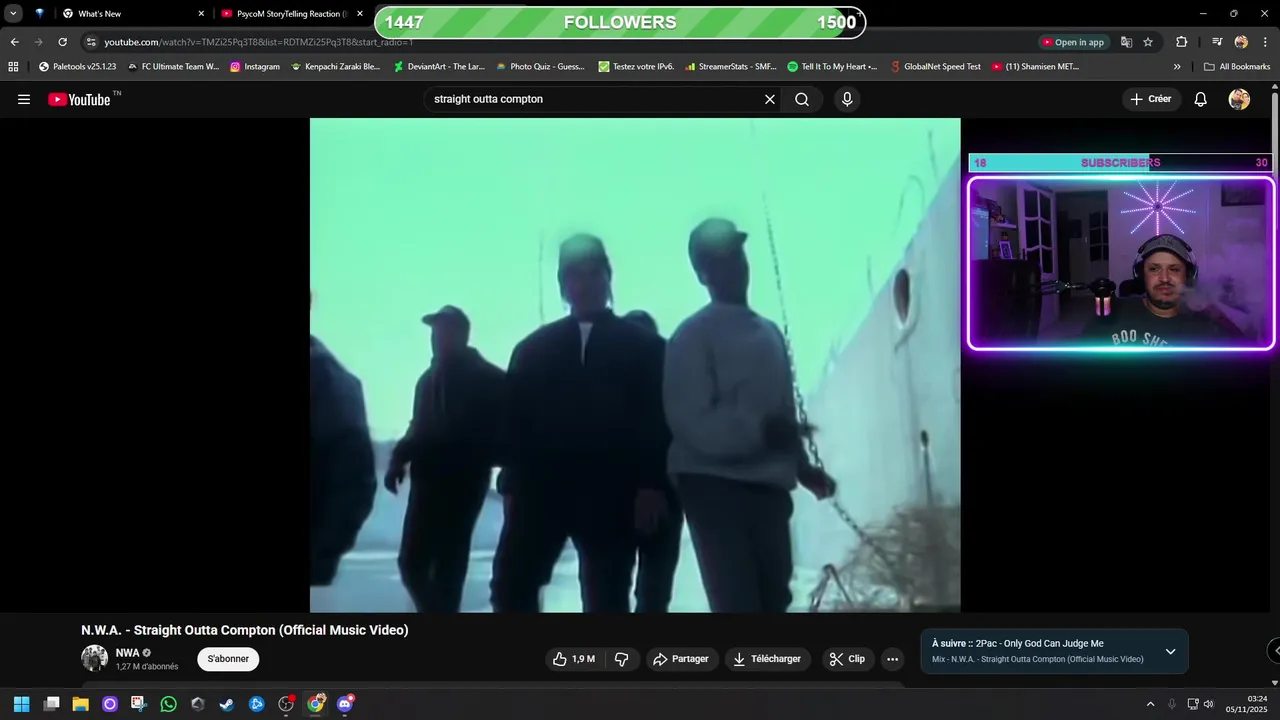Clear the search text with the X
This screenshot has width=1280, height=720.
[x=770, y=99]
